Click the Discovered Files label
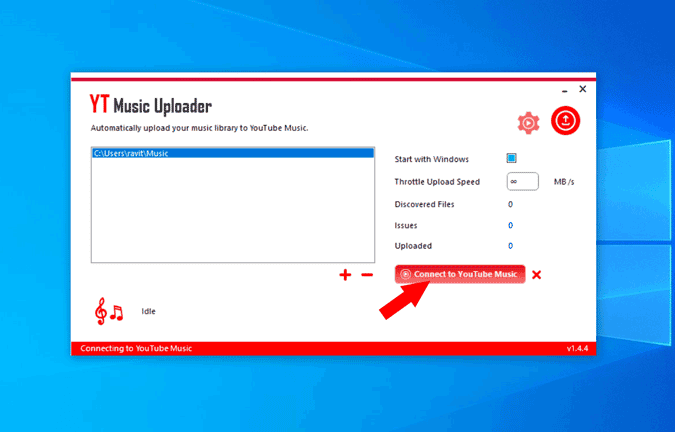 (x=424, y=204)
